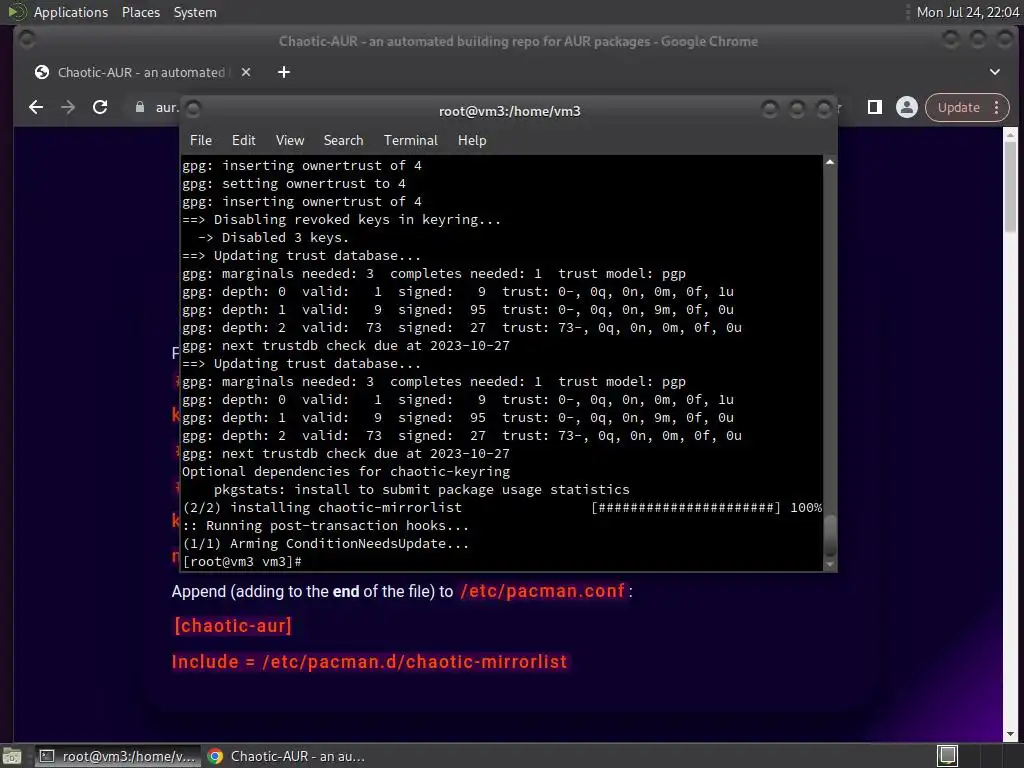Click the Include = /etc/pacman.d/chaotic-mirrorlist line
The width and height of the screenshot is (1024, 768).
tap(369, 662)
